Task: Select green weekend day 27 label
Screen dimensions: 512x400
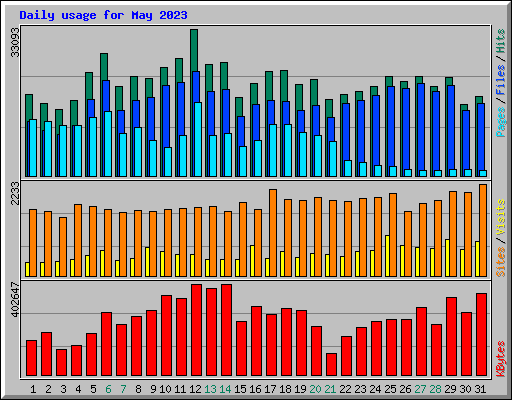Action: tap(420, 389)
